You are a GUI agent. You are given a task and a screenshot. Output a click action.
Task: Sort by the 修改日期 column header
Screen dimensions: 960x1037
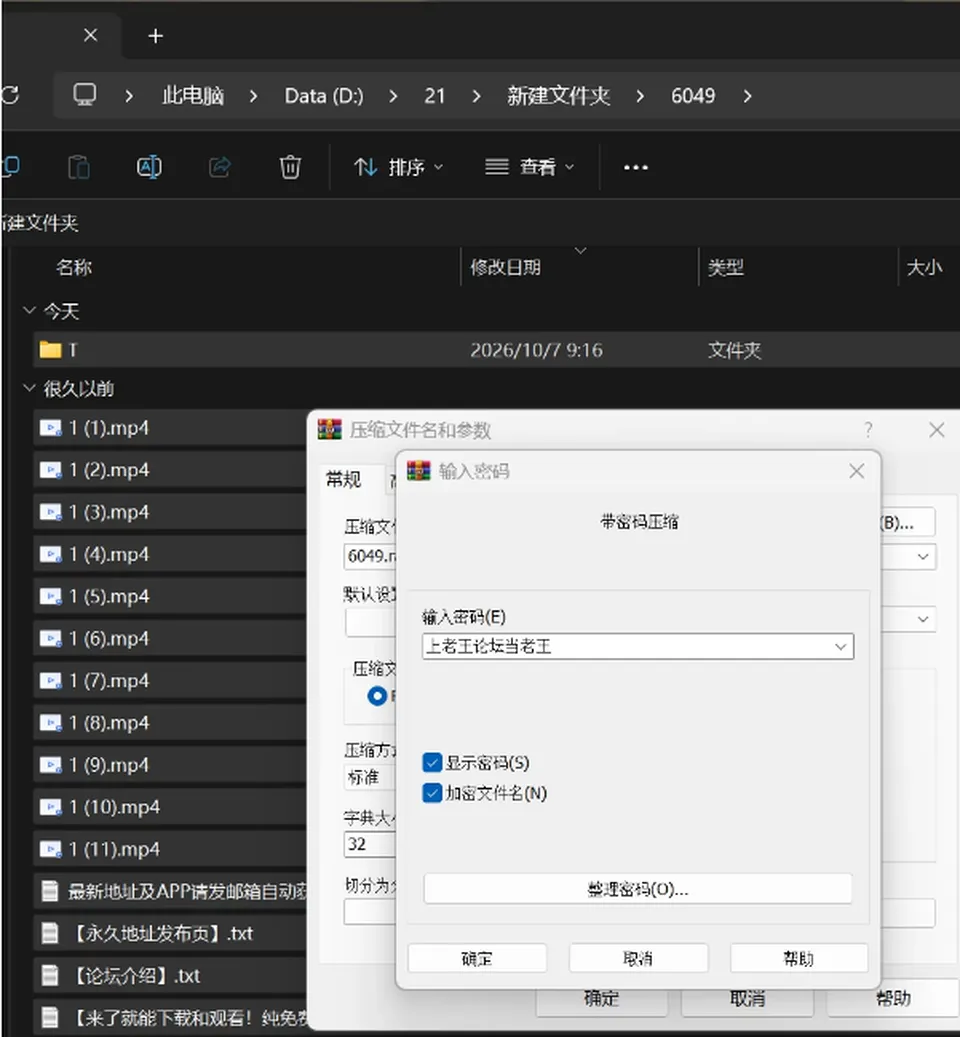506,267
